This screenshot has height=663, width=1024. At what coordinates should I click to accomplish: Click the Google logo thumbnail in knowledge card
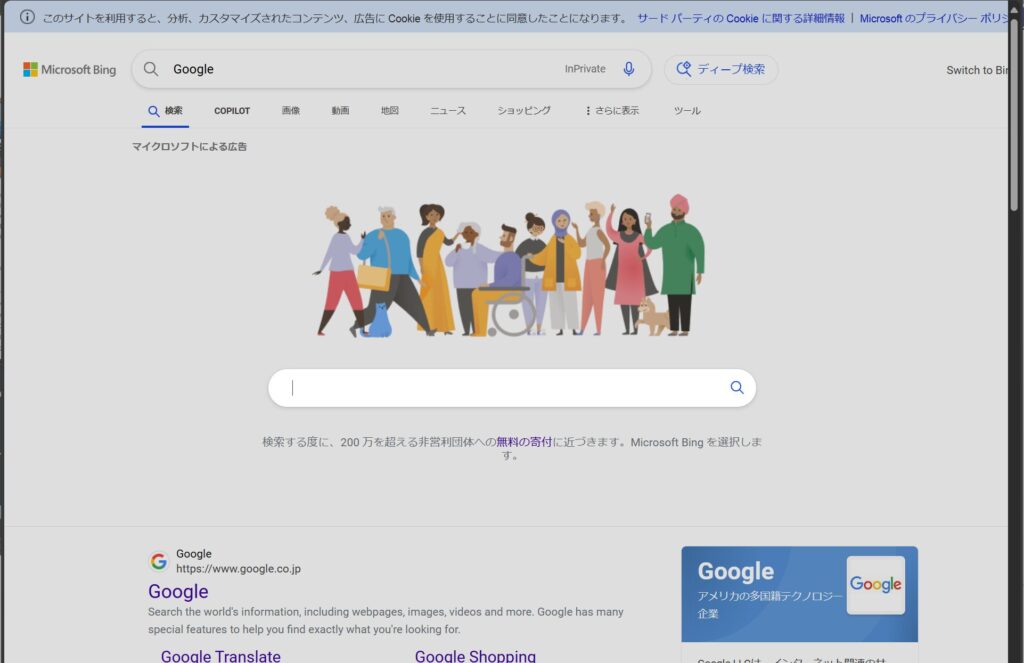pos(875,585)
